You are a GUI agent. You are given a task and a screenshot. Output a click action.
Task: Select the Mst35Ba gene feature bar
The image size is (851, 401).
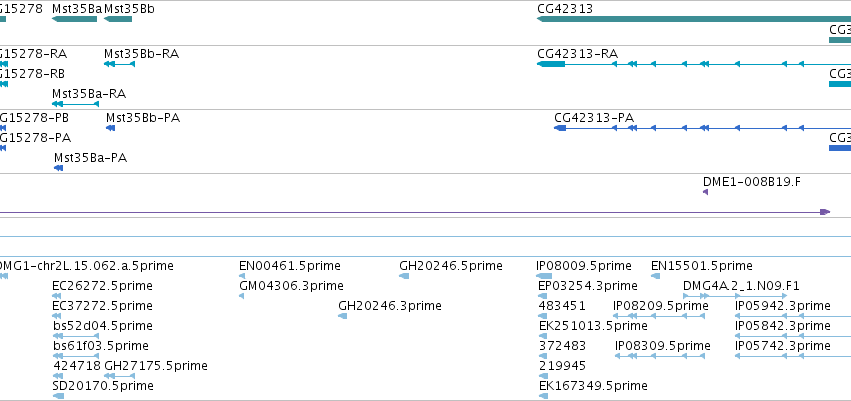point(74,19)
